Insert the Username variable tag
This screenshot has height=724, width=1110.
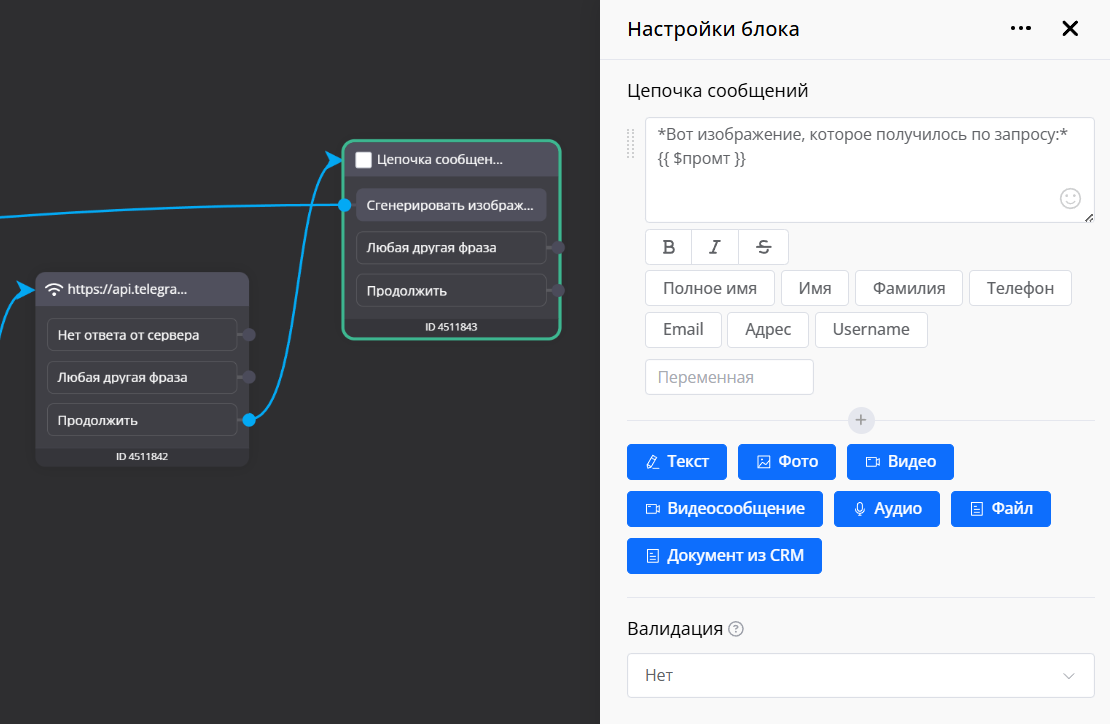[x=870, y=329]
